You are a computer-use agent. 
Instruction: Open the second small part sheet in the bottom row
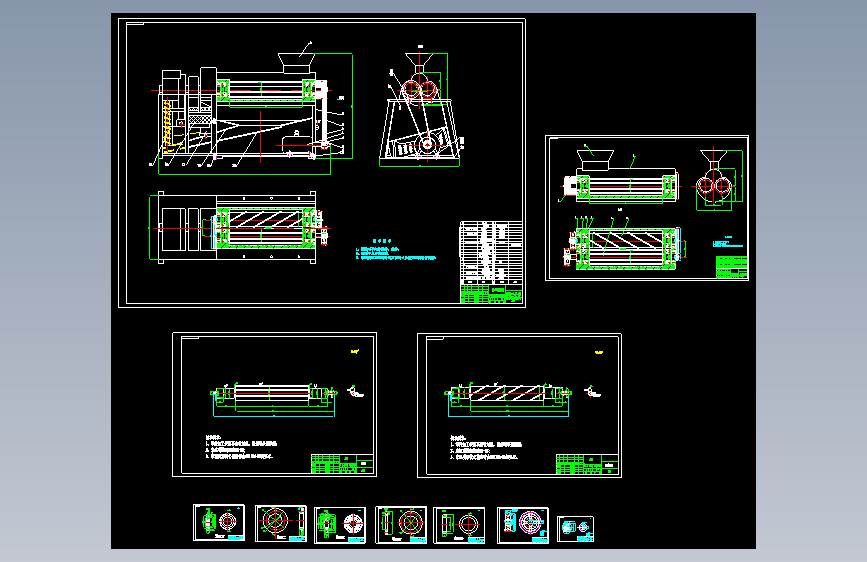pos(281,523)
